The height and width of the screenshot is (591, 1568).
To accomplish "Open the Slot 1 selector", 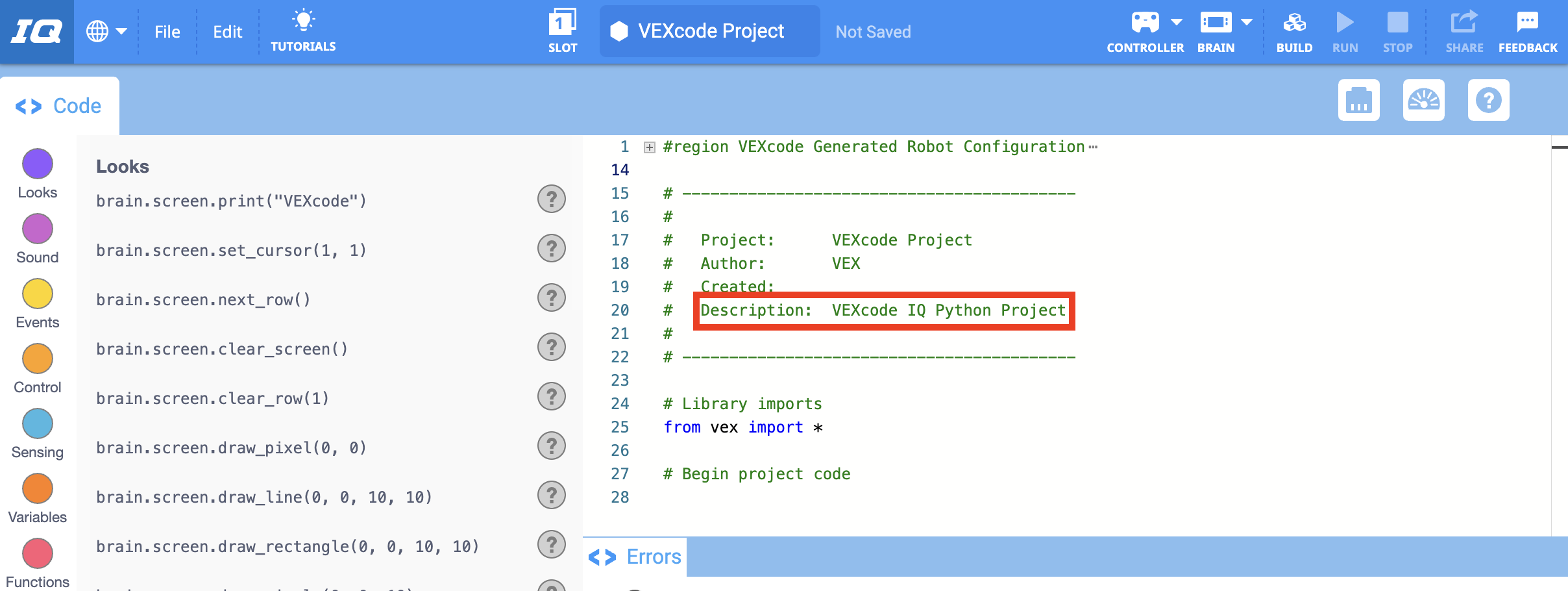I will (x=562, y=29).
